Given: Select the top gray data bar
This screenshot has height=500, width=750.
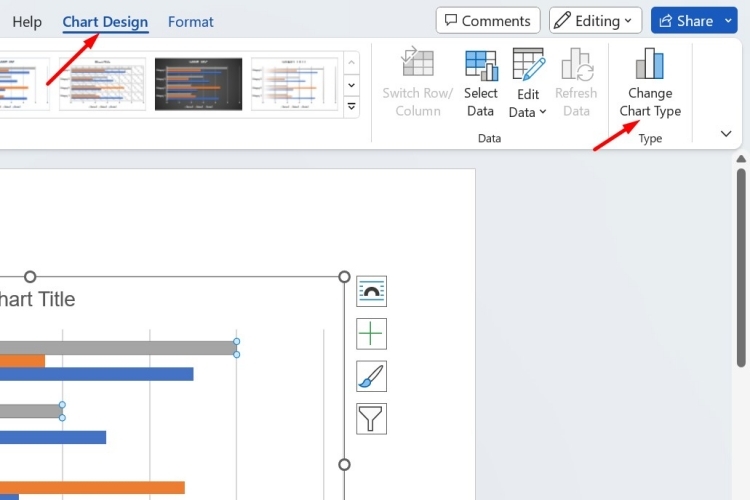Looking at the screenshot, I should 118,348.
